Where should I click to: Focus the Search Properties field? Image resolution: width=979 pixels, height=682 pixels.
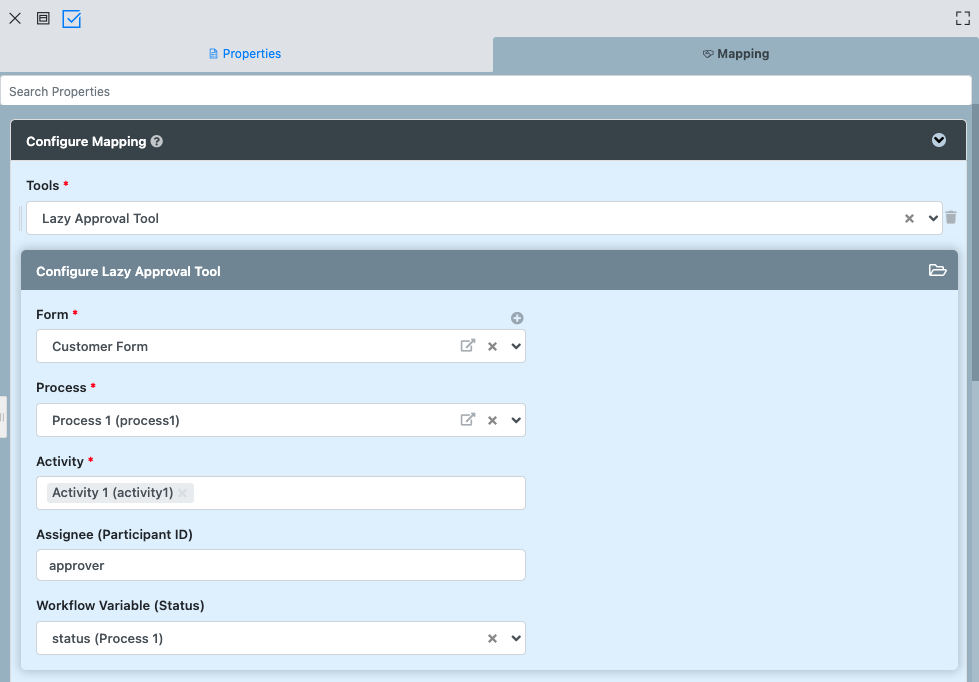point(486,91)
